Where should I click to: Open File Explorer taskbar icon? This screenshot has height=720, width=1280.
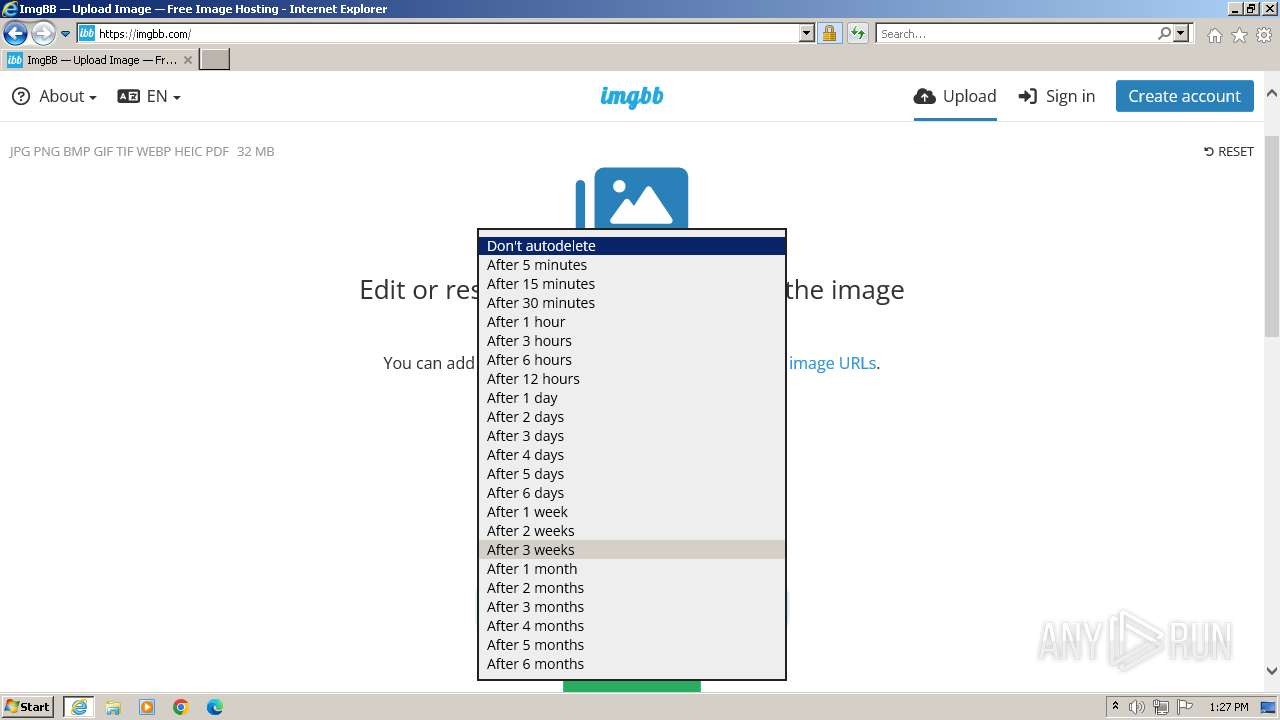[113, 707]
